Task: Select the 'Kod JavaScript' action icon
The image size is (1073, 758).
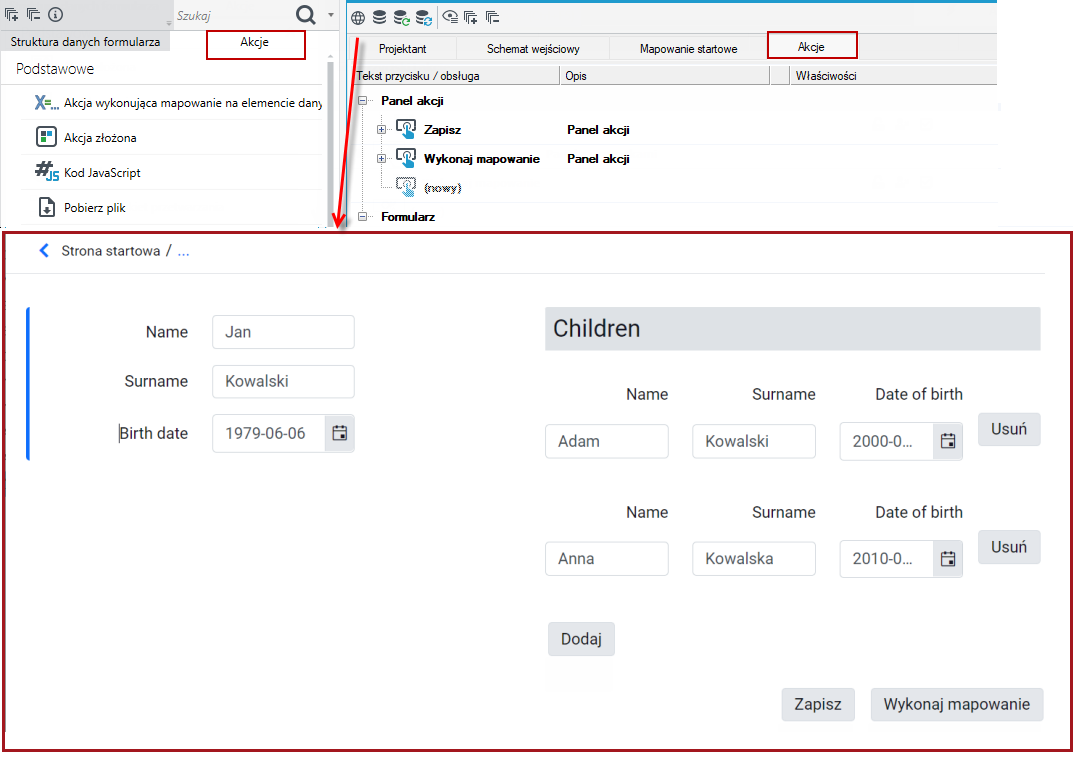Action: (47, 171)
